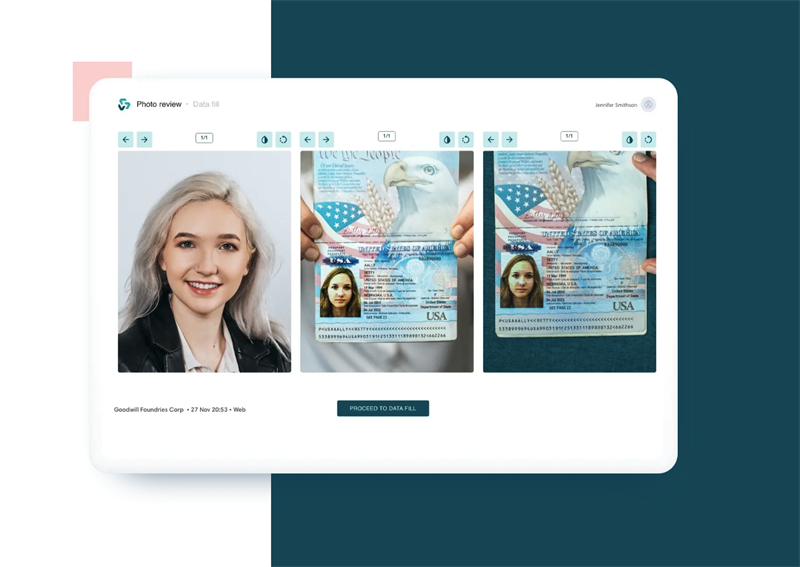Go to next image above the selfie photo
800x567 pixels.
[144, 140]
